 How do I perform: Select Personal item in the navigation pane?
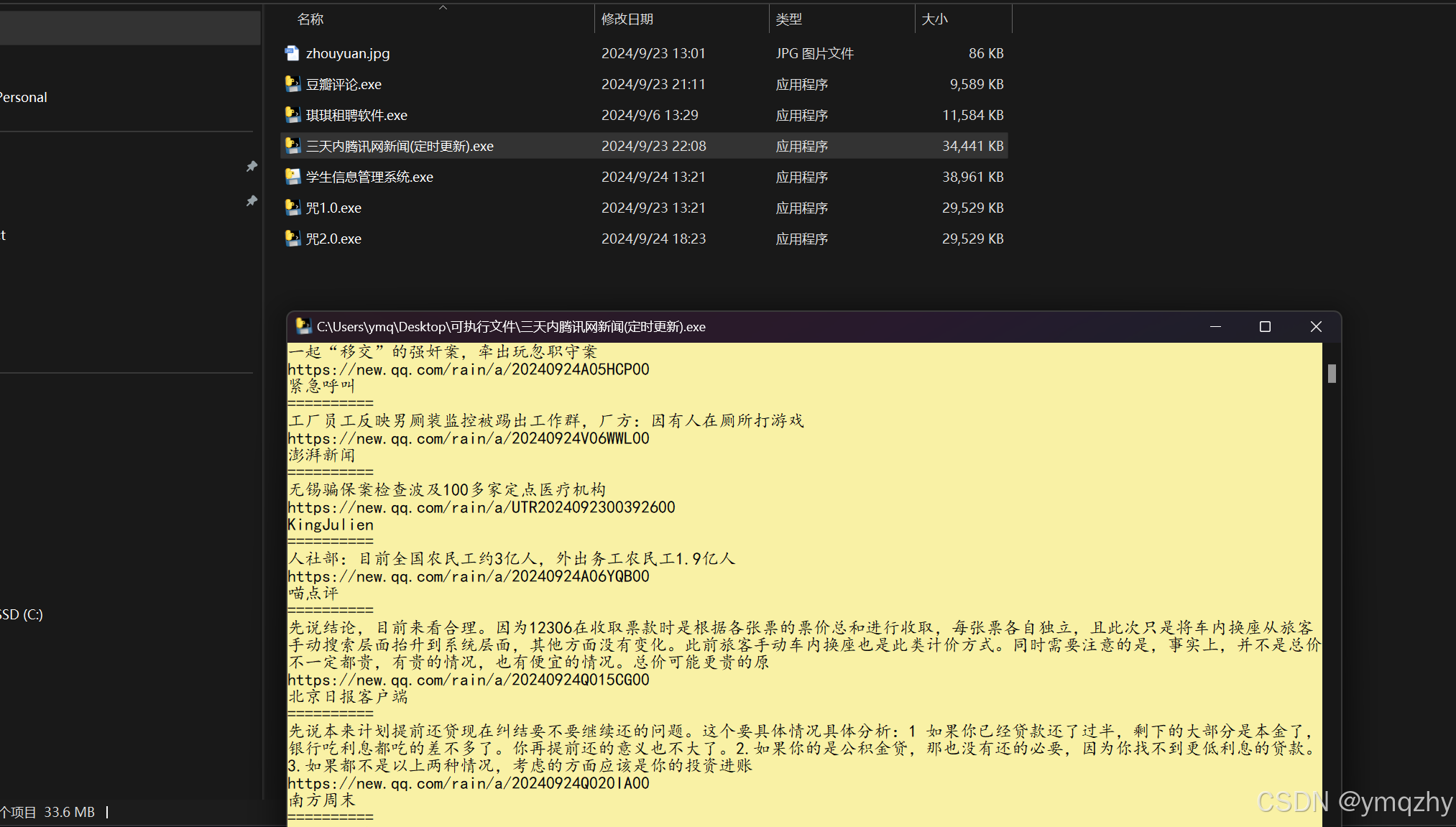[x=23, y=97]
